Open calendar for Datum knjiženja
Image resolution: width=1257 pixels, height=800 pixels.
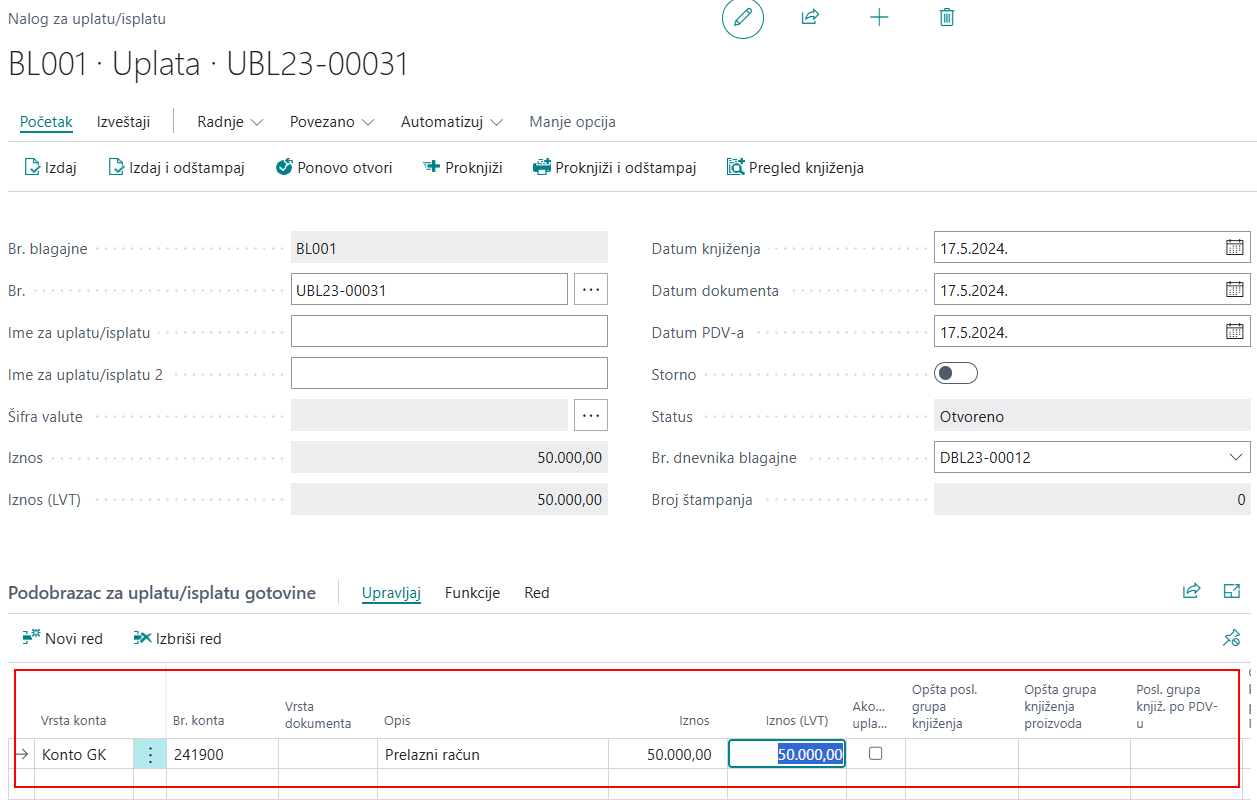pyautogui.click(x=1235, y=247)
